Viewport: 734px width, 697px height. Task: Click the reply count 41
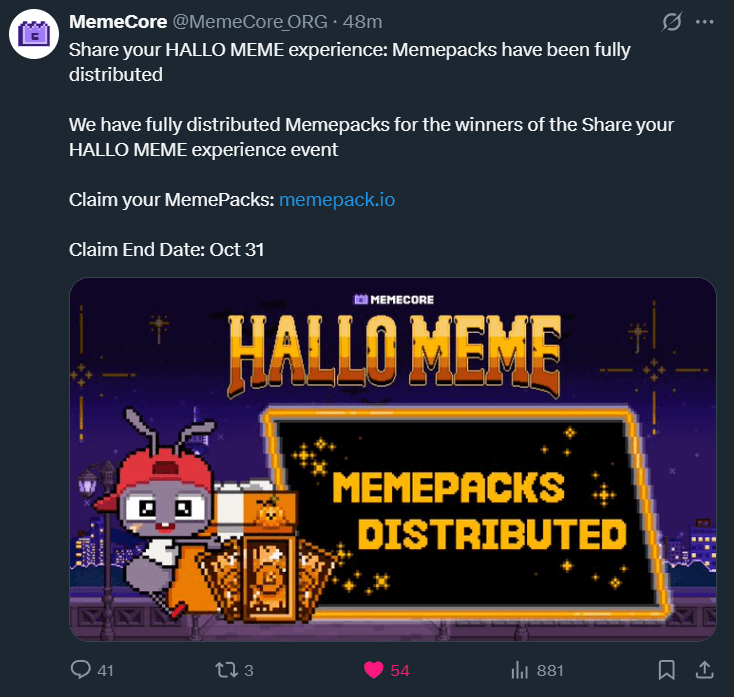(105, 671)
